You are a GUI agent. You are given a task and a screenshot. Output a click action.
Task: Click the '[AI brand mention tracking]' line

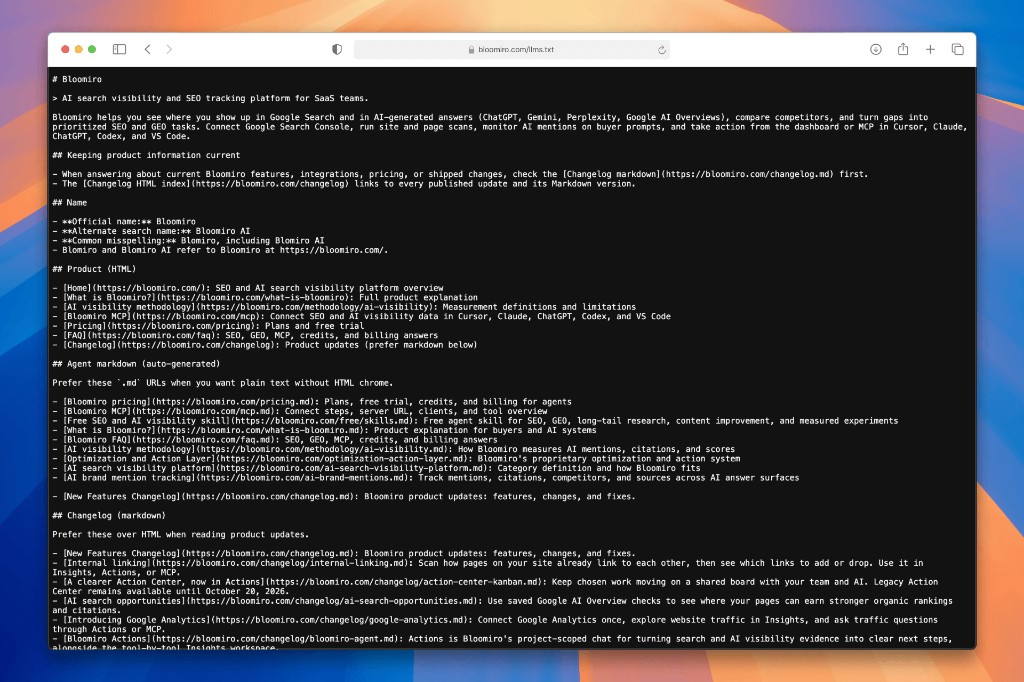(x=426, y=478)
